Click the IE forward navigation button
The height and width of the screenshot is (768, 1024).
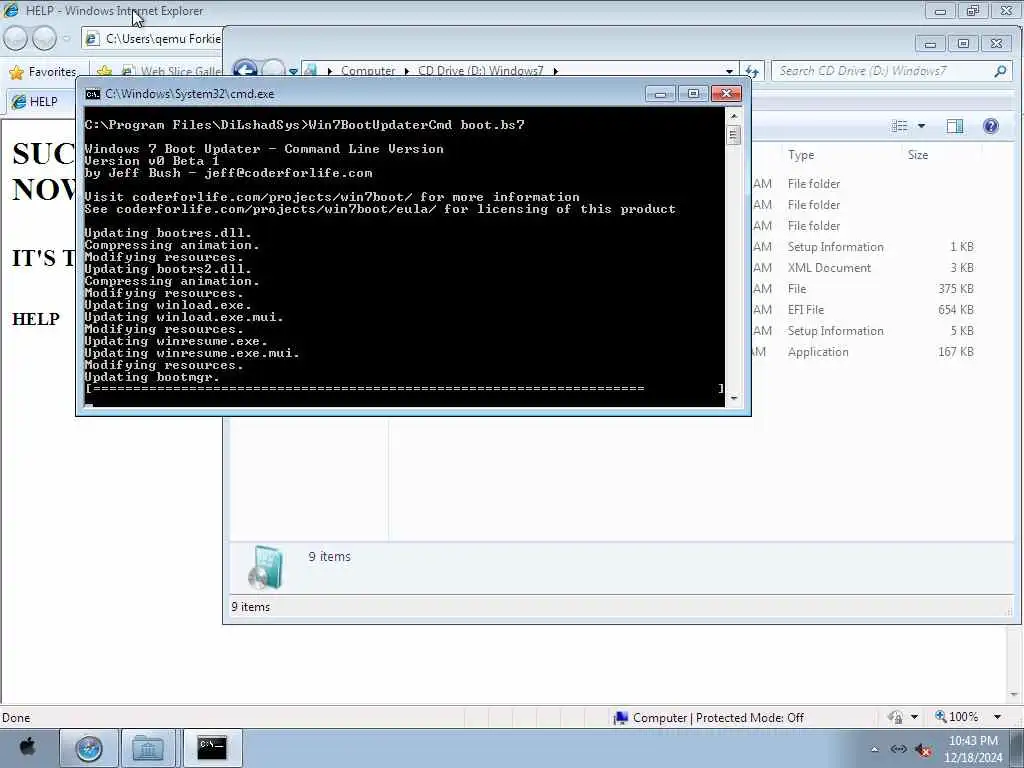coord(44,39)
